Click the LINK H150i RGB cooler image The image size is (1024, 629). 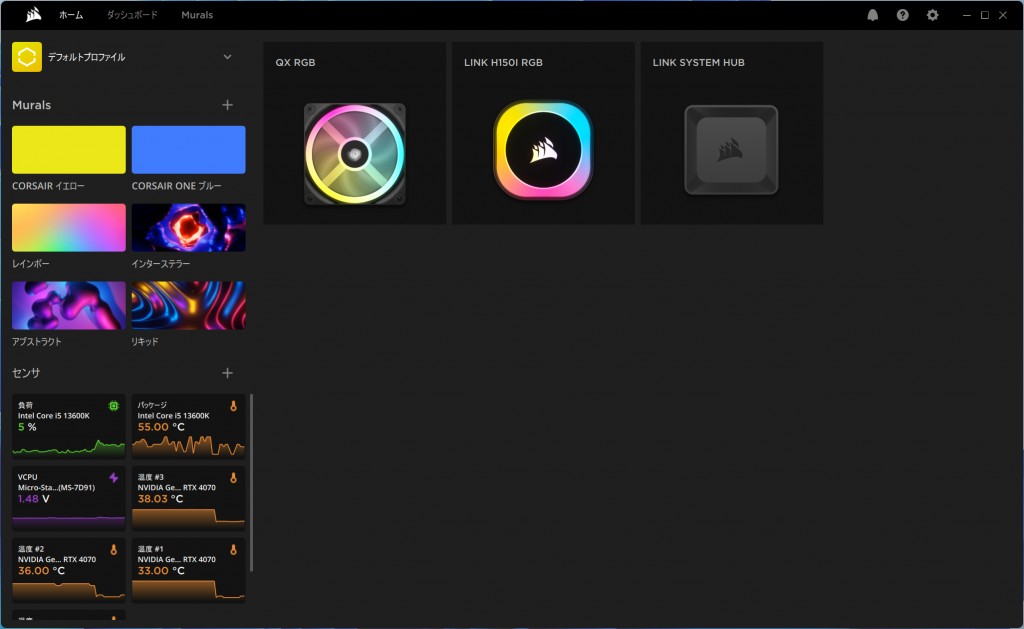(x=543, y=150)
